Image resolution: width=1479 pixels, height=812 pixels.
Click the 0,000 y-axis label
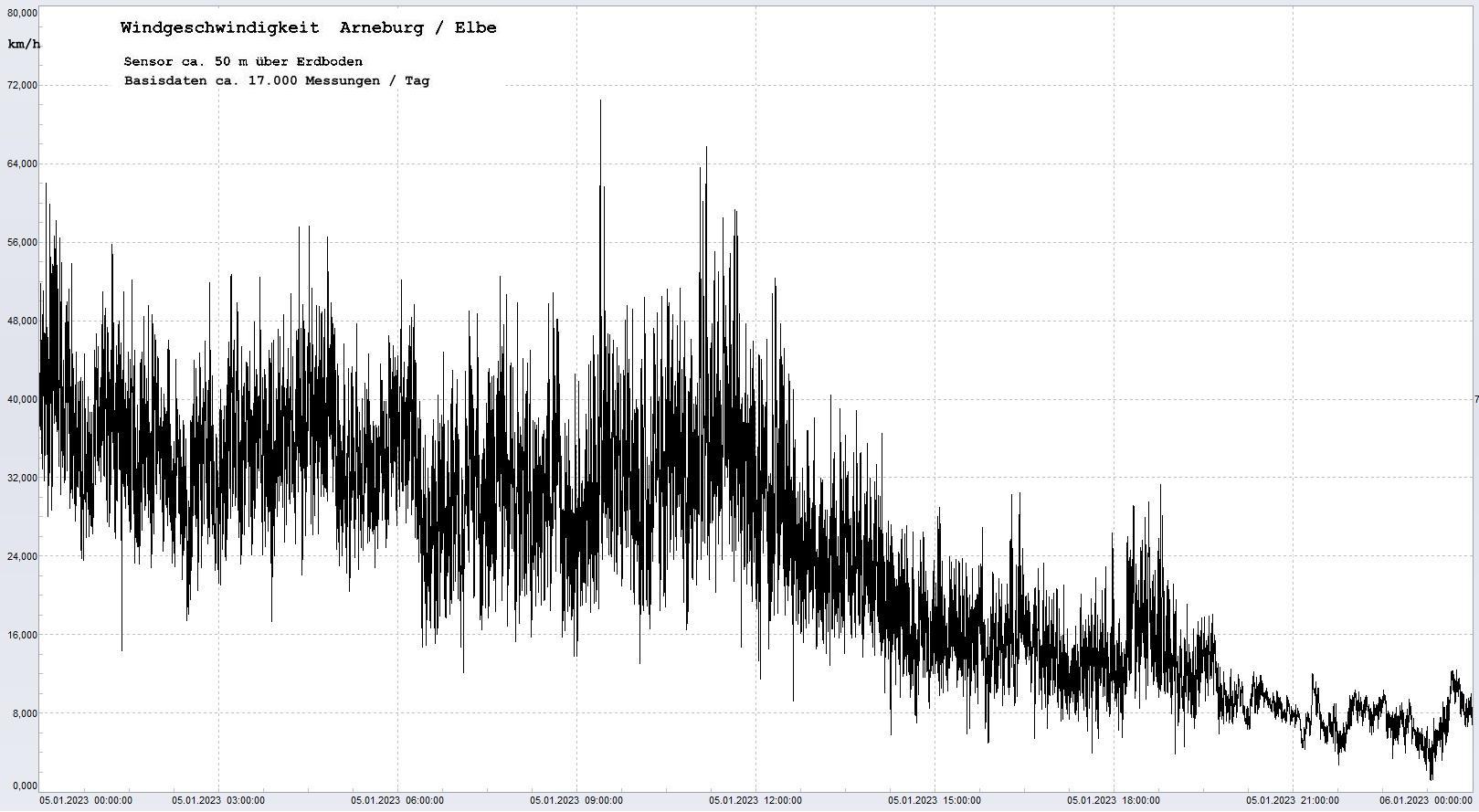point(25,786)
